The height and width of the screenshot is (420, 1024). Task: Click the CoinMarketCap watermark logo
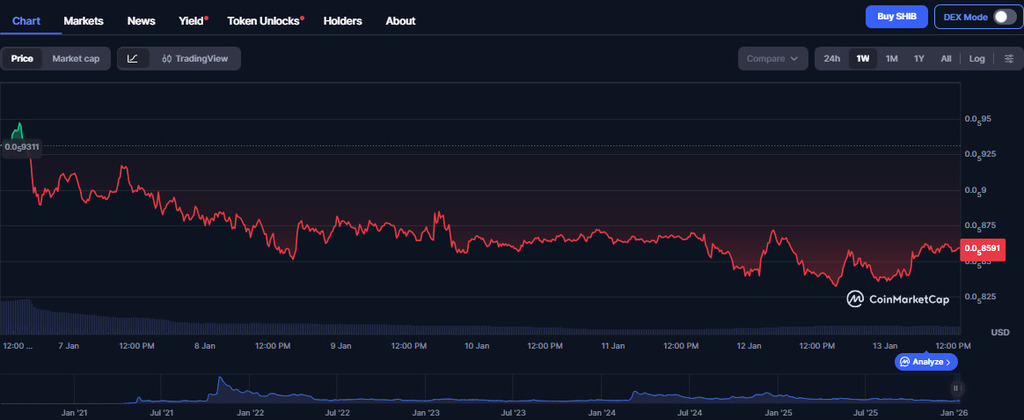[896, 298]
